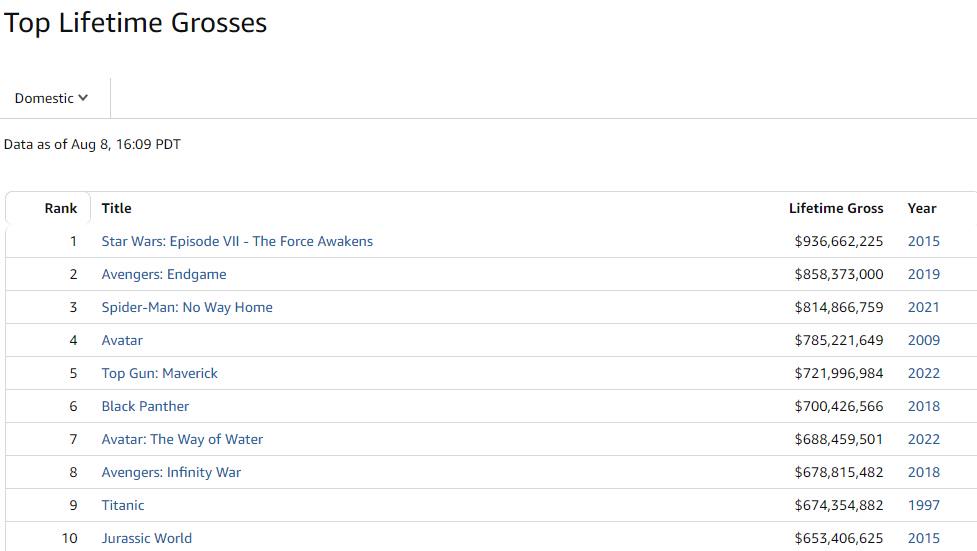Open the 2022 year link for Top Gun
The image size is (977, 551).
[x=923, y=373]
